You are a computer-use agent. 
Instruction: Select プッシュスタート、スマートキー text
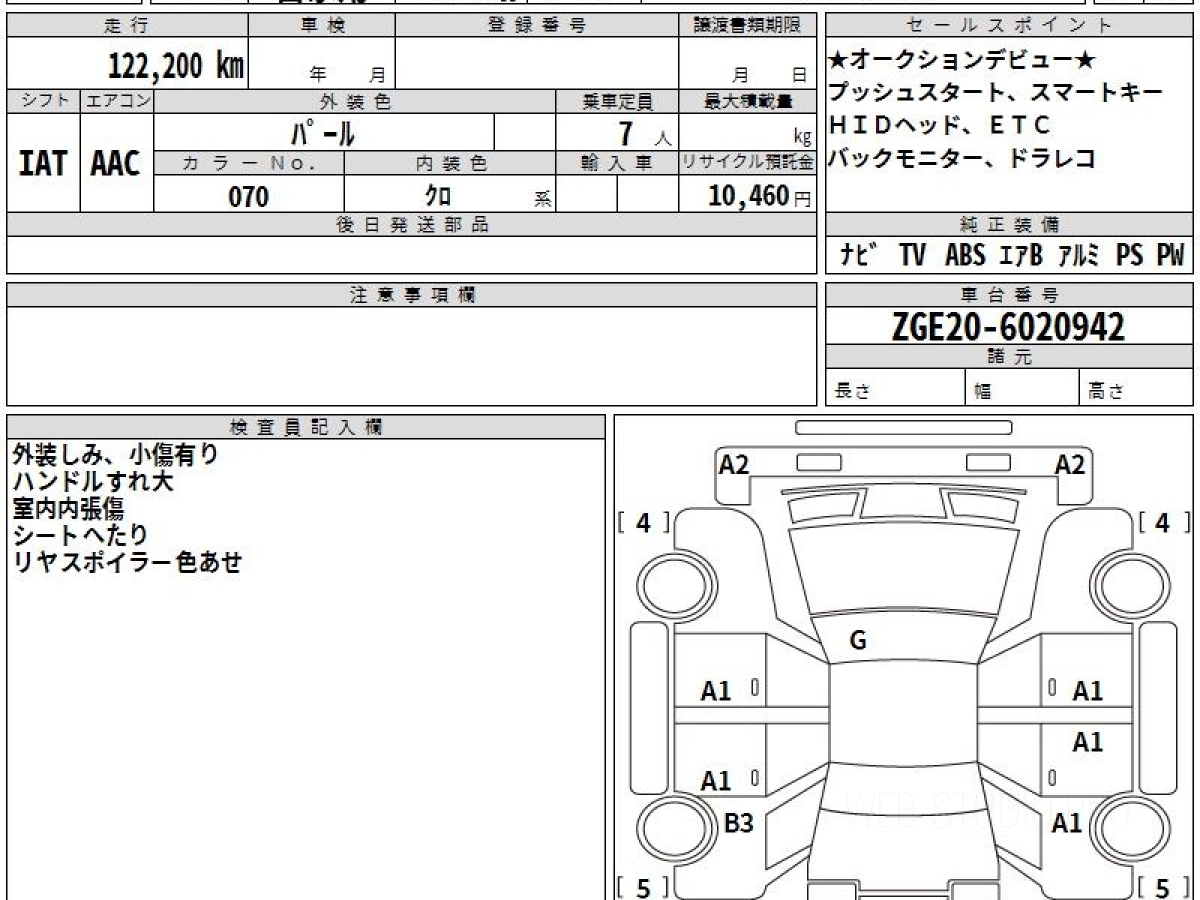click(996, 93)
